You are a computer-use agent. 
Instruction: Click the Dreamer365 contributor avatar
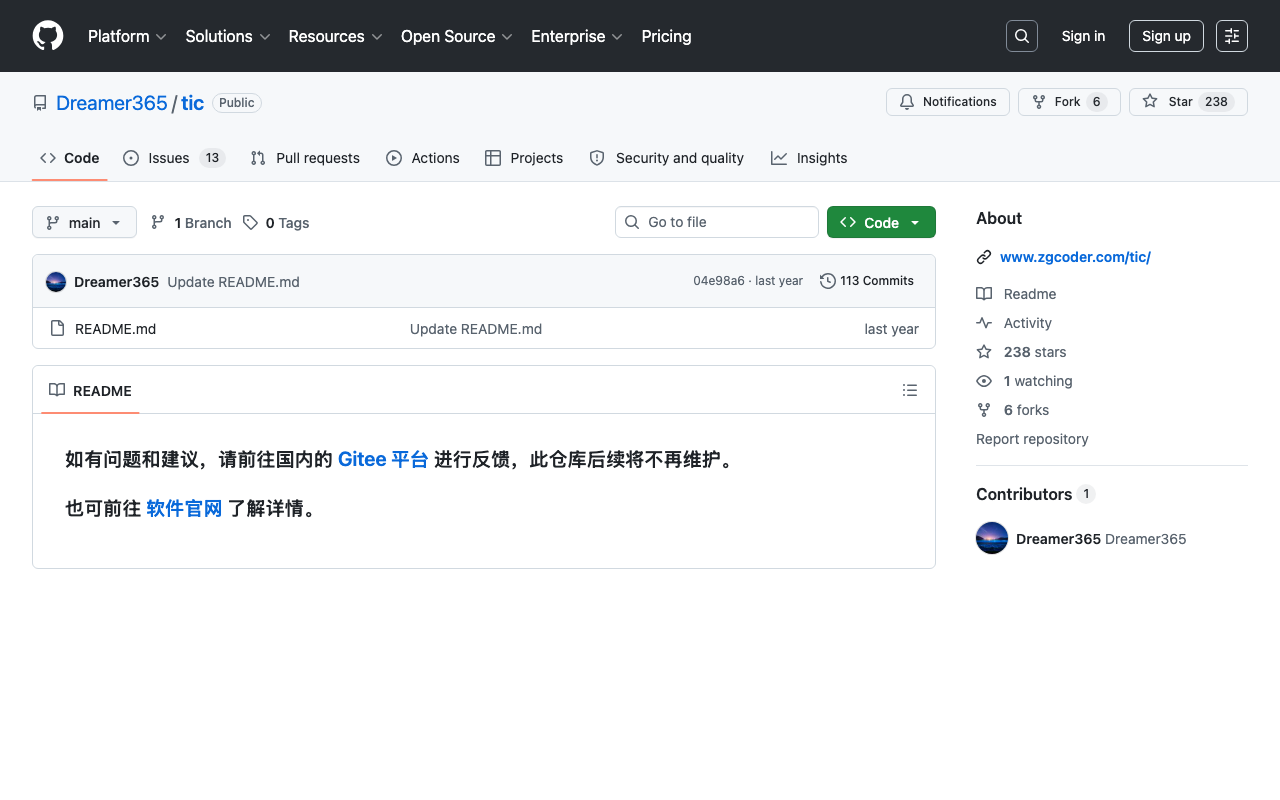(x=992, y=538)
